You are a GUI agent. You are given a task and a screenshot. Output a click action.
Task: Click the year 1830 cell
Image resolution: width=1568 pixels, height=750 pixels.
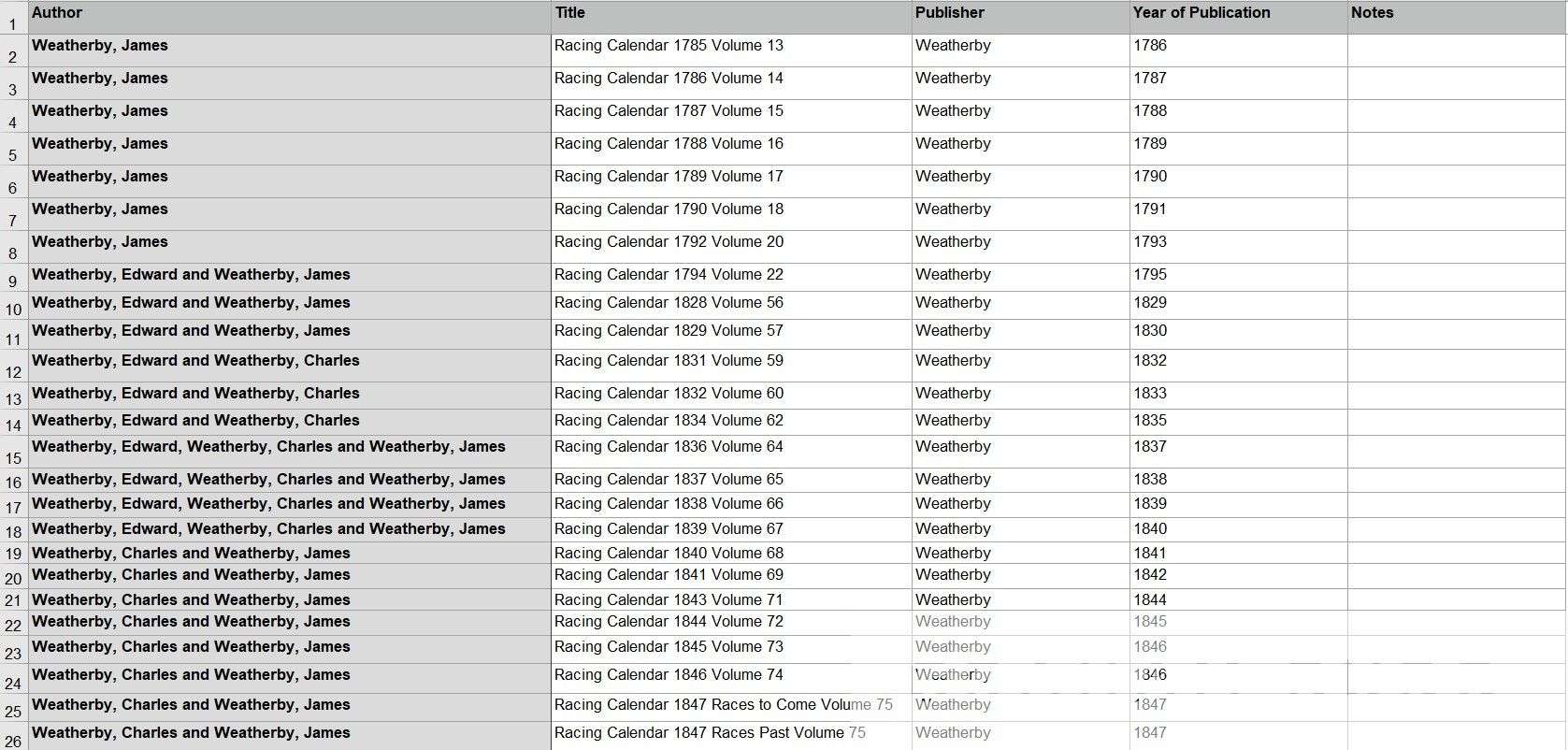pos(1238,334)
